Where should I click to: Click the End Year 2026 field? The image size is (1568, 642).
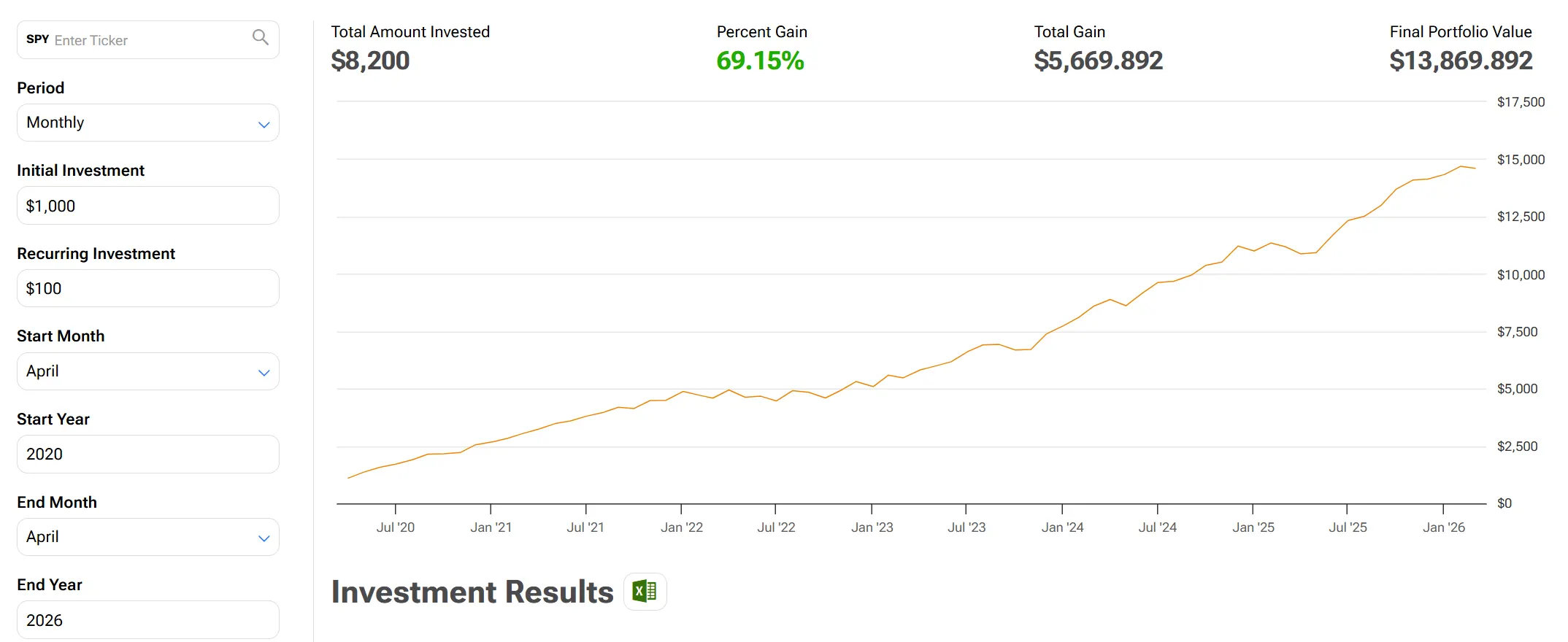pyautogui.click(x=147, y=620)
